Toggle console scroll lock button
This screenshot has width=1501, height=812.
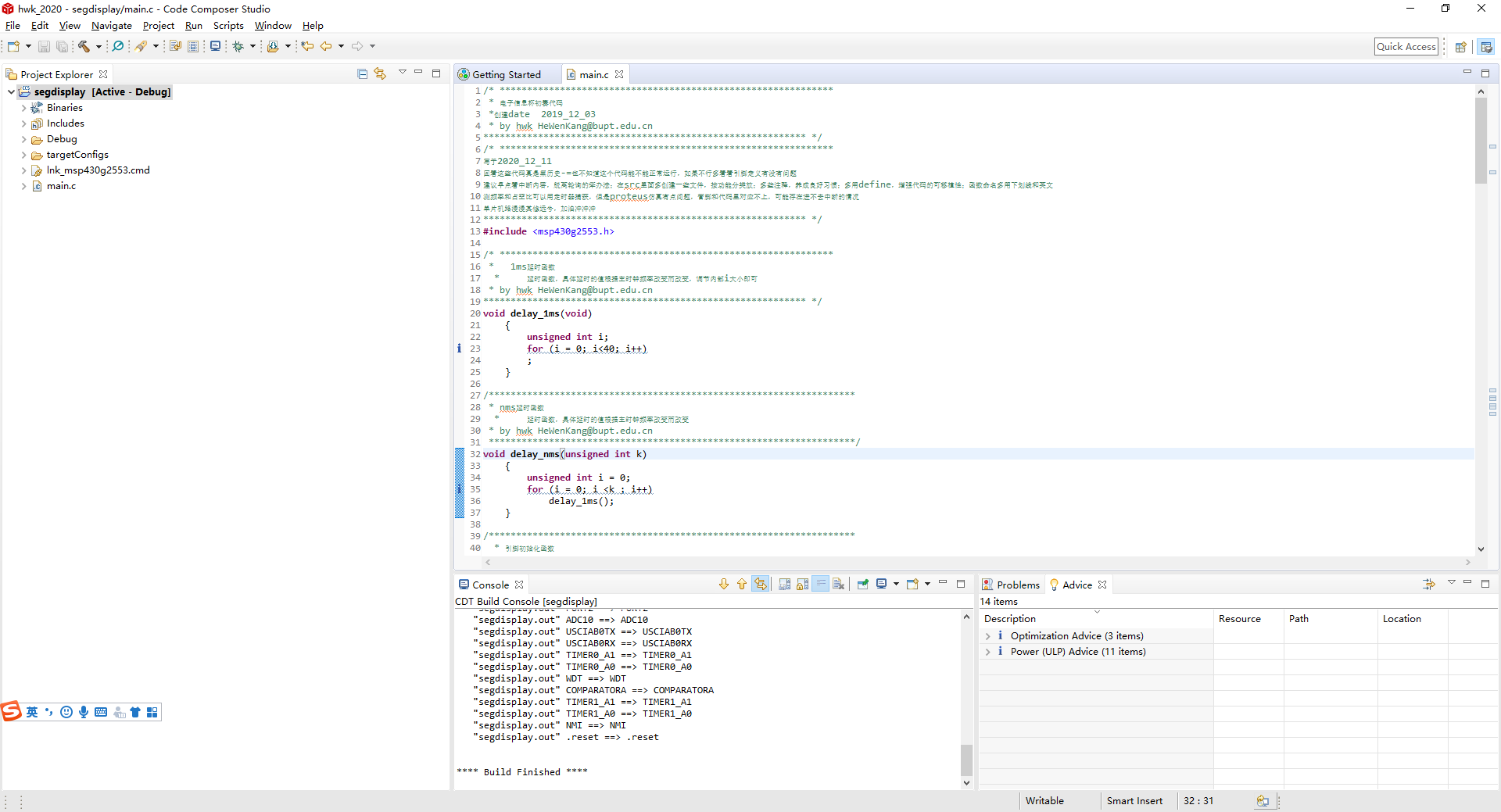803,585
